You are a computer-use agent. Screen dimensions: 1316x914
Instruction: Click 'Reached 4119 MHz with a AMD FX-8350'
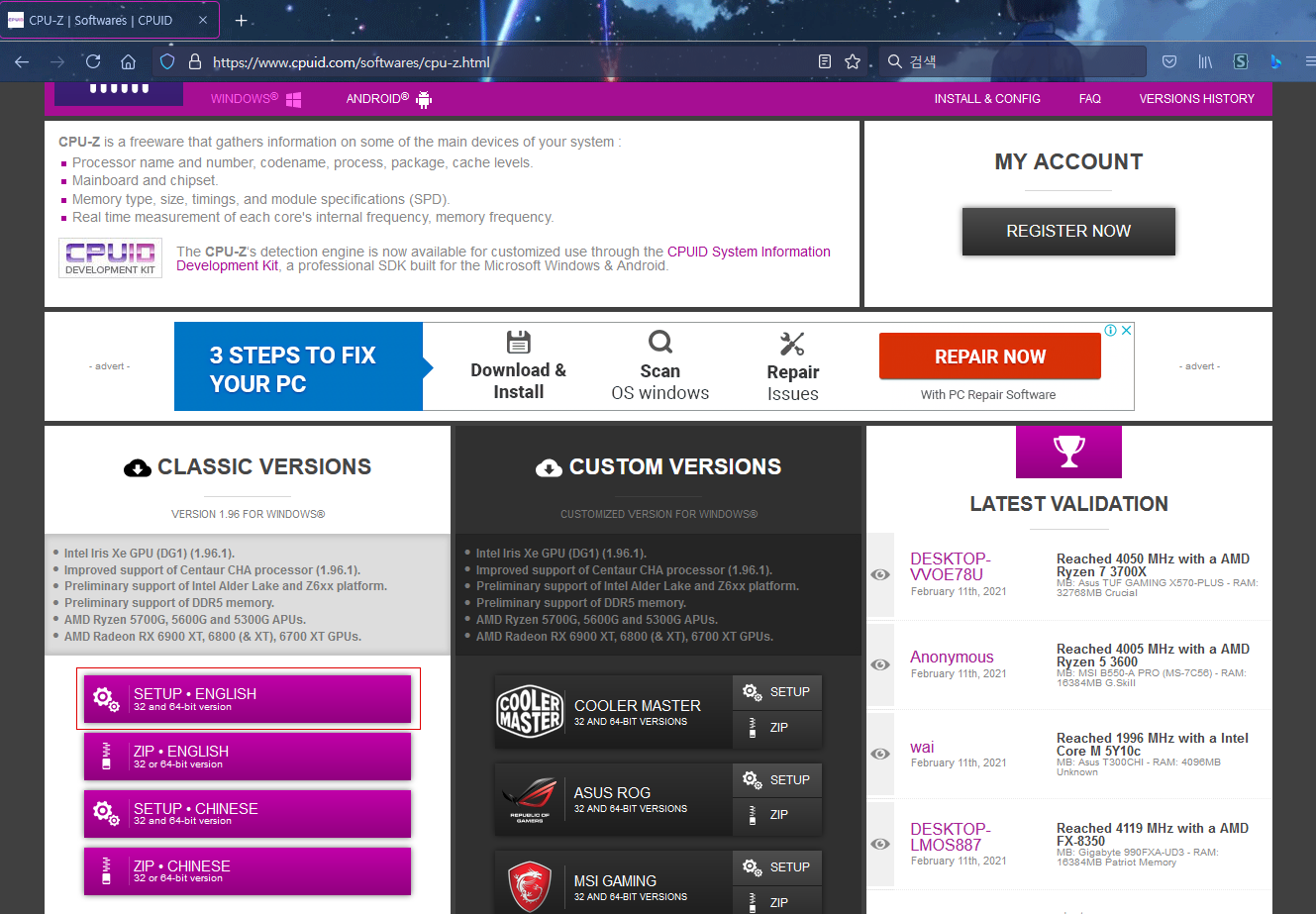tap(1153, 835)
